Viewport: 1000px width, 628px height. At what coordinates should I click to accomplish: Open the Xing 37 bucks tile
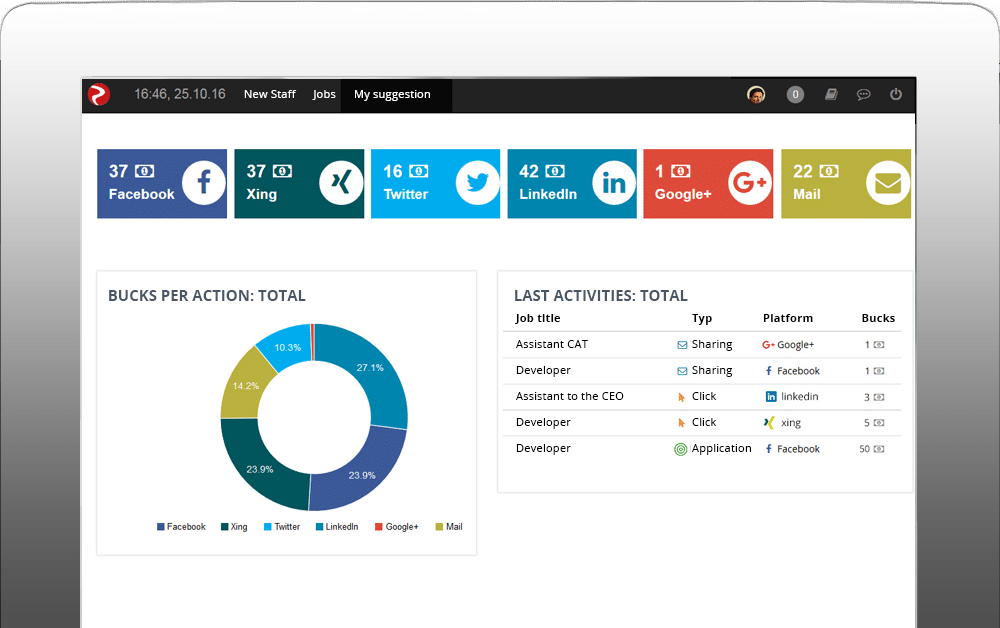(x=299, y=184)
